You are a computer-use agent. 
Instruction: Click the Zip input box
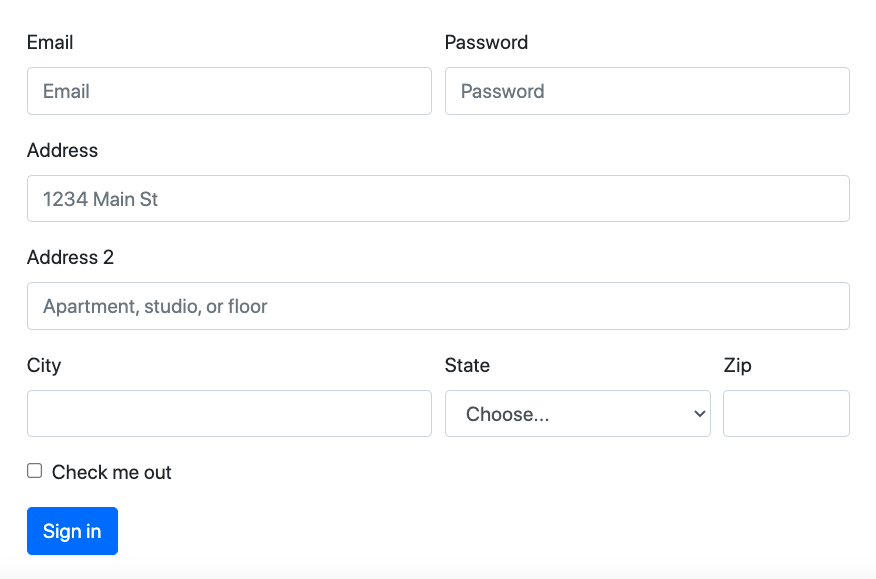click(786, 413)
